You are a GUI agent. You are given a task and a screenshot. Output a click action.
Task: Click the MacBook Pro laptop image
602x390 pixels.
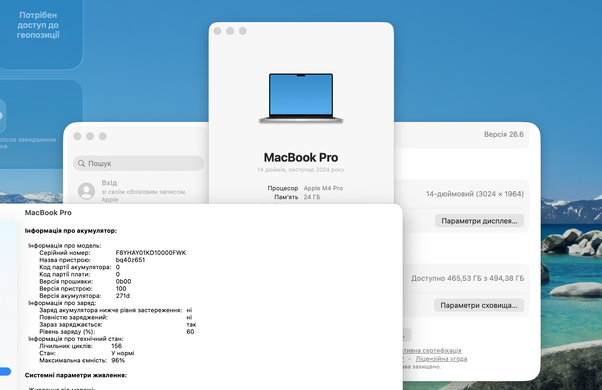coord(301,98)
